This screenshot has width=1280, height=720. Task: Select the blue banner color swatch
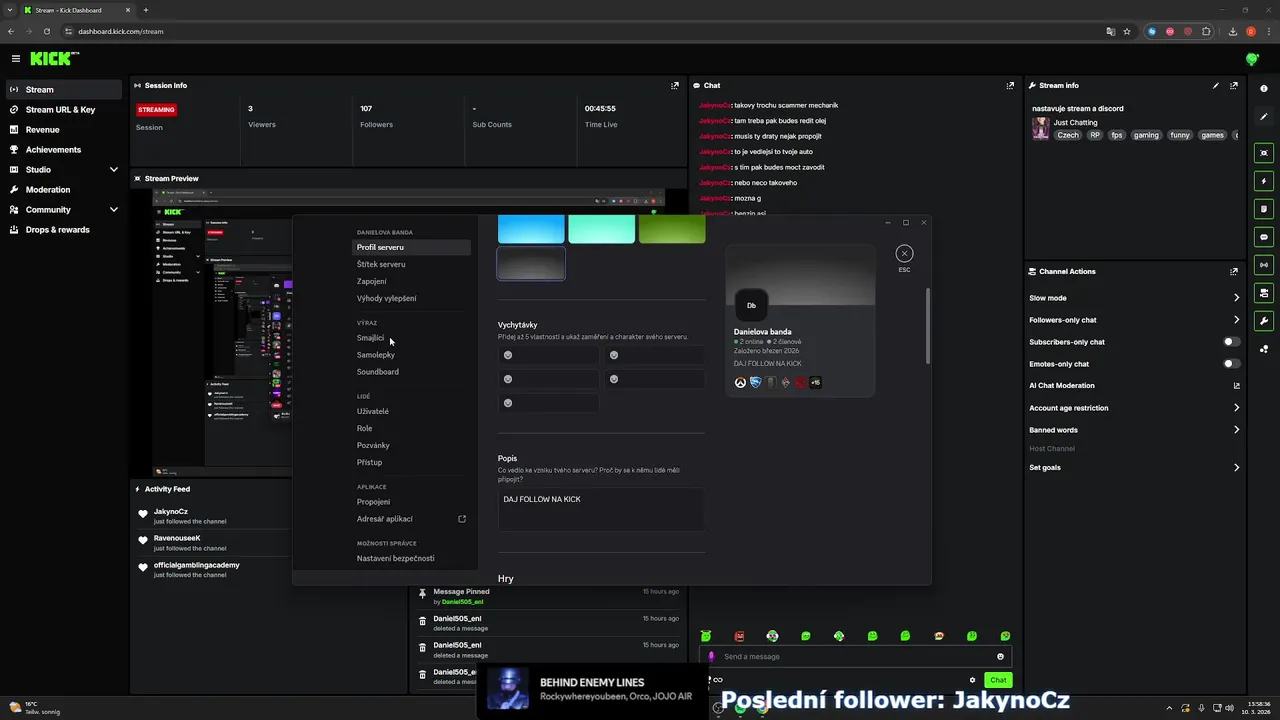click(531, 229)
